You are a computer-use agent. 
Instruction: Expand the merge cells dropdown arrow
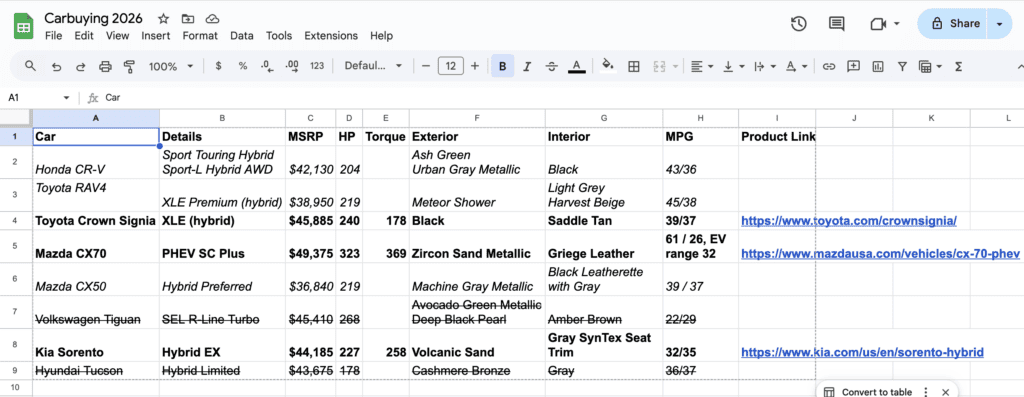pyautogui.click(x=674, y=66)
